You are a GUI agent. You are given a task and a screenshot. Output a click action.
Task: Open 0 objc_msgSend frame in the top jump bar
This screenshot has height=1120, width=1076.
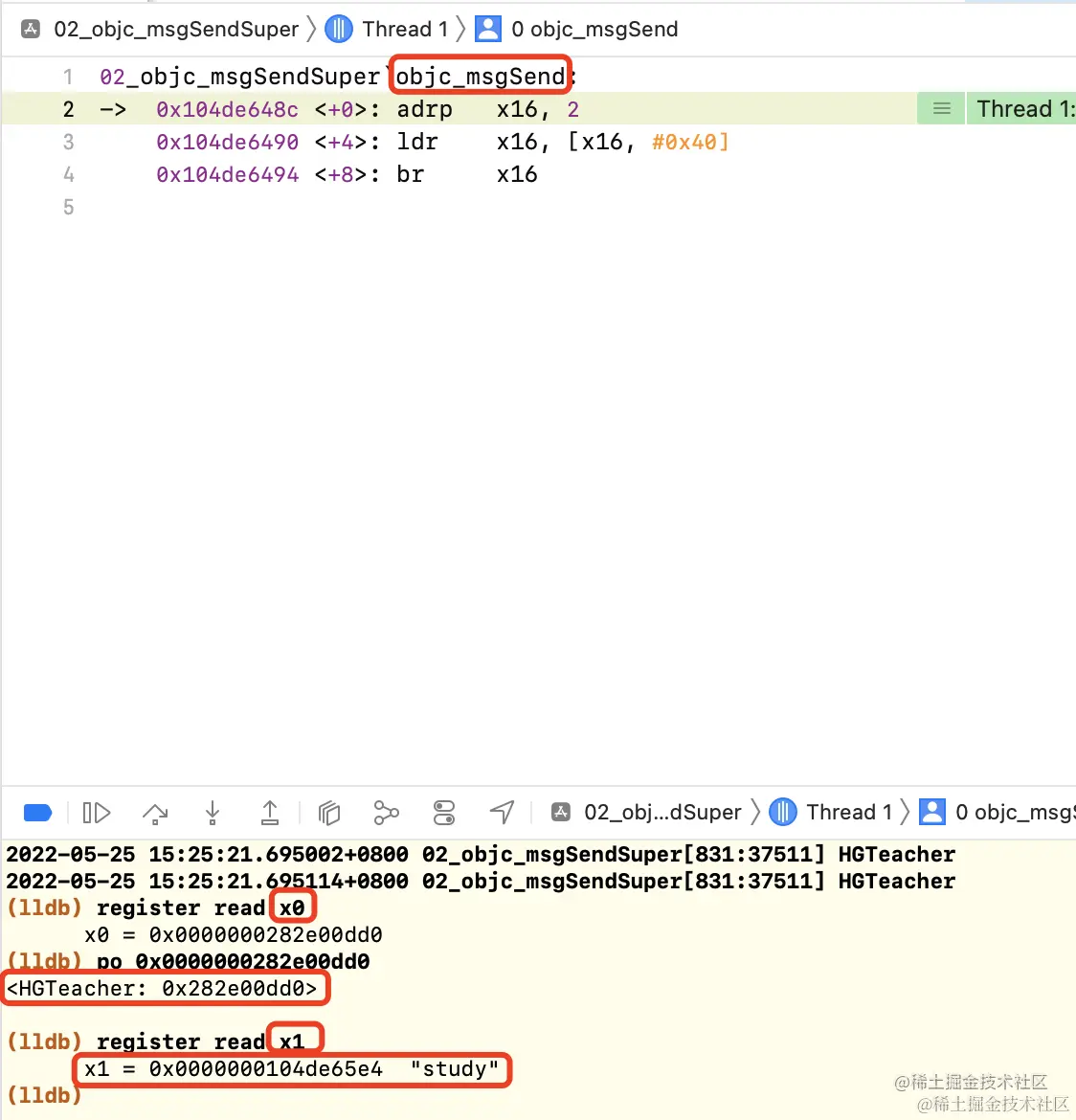(594, 30)
